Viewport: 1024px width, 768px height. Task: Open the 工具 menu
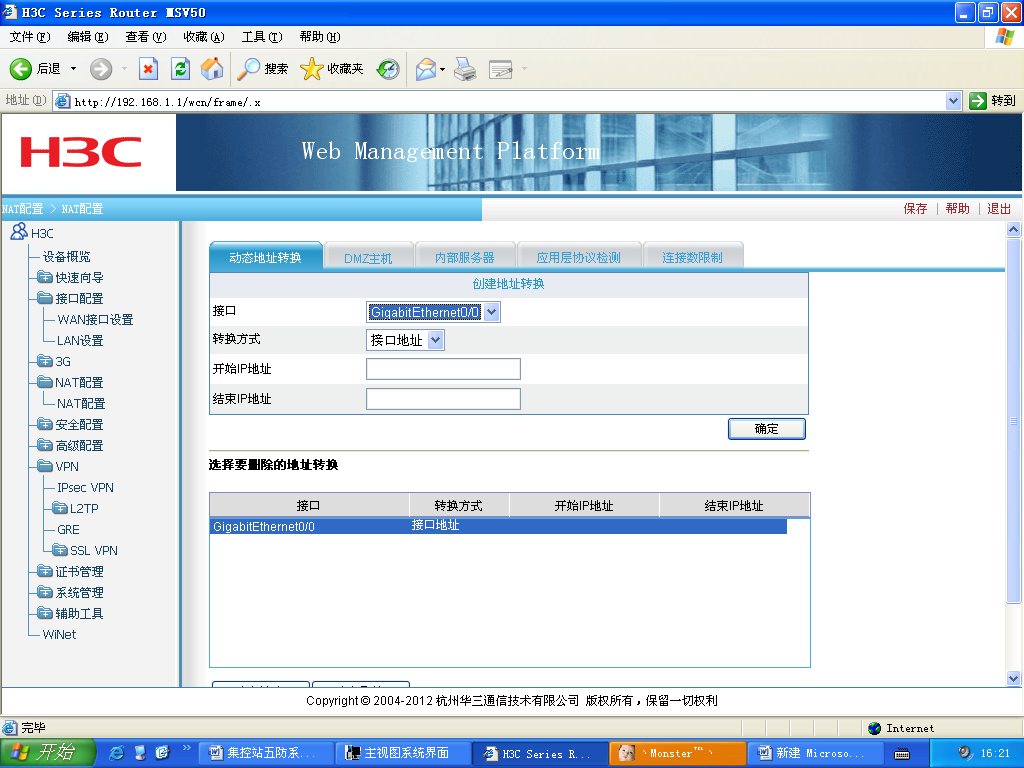[x=261, y=37]
